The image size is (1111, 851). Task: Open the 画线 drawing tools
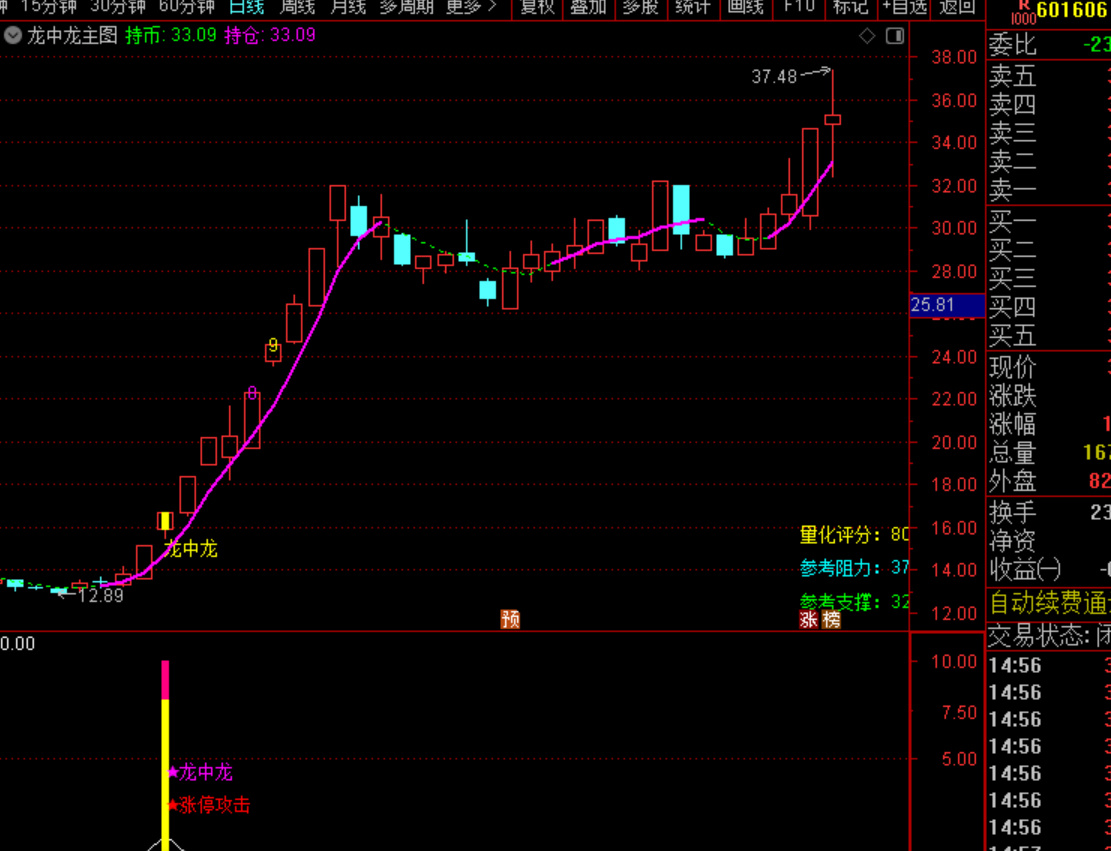click(745, 7)
